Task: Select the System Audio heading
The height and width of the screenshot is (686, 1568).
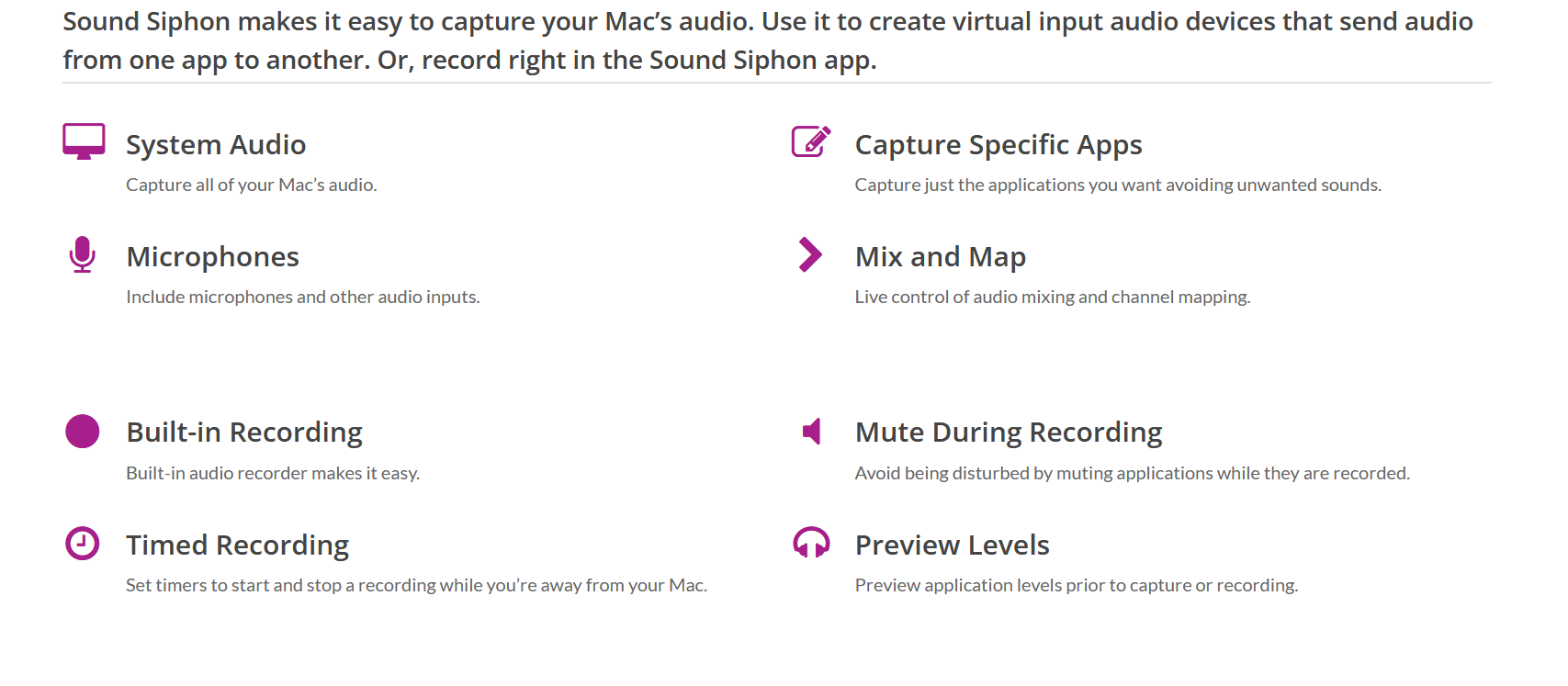Action: (216, 145)
